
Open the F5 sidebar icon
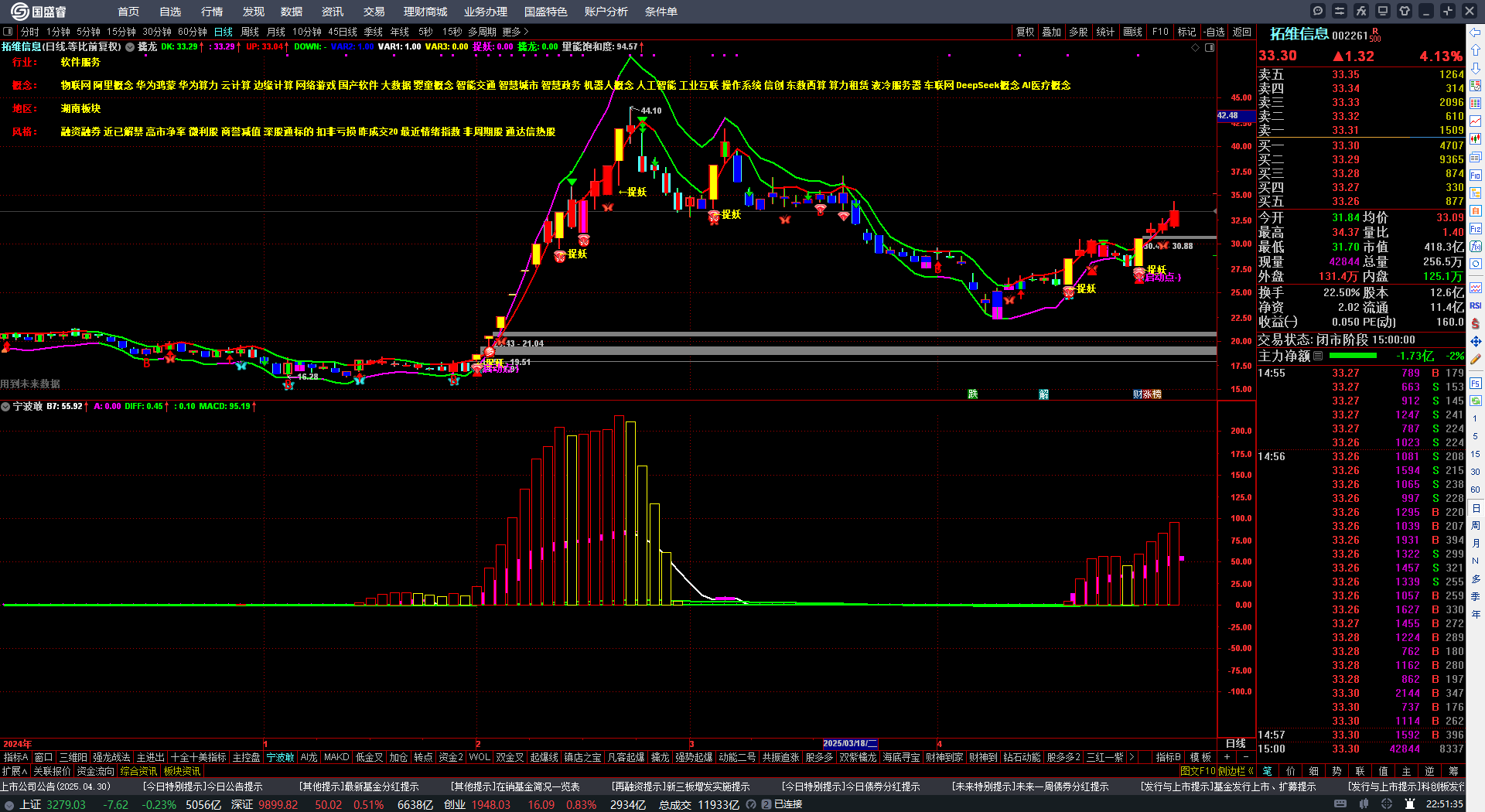1476,383
